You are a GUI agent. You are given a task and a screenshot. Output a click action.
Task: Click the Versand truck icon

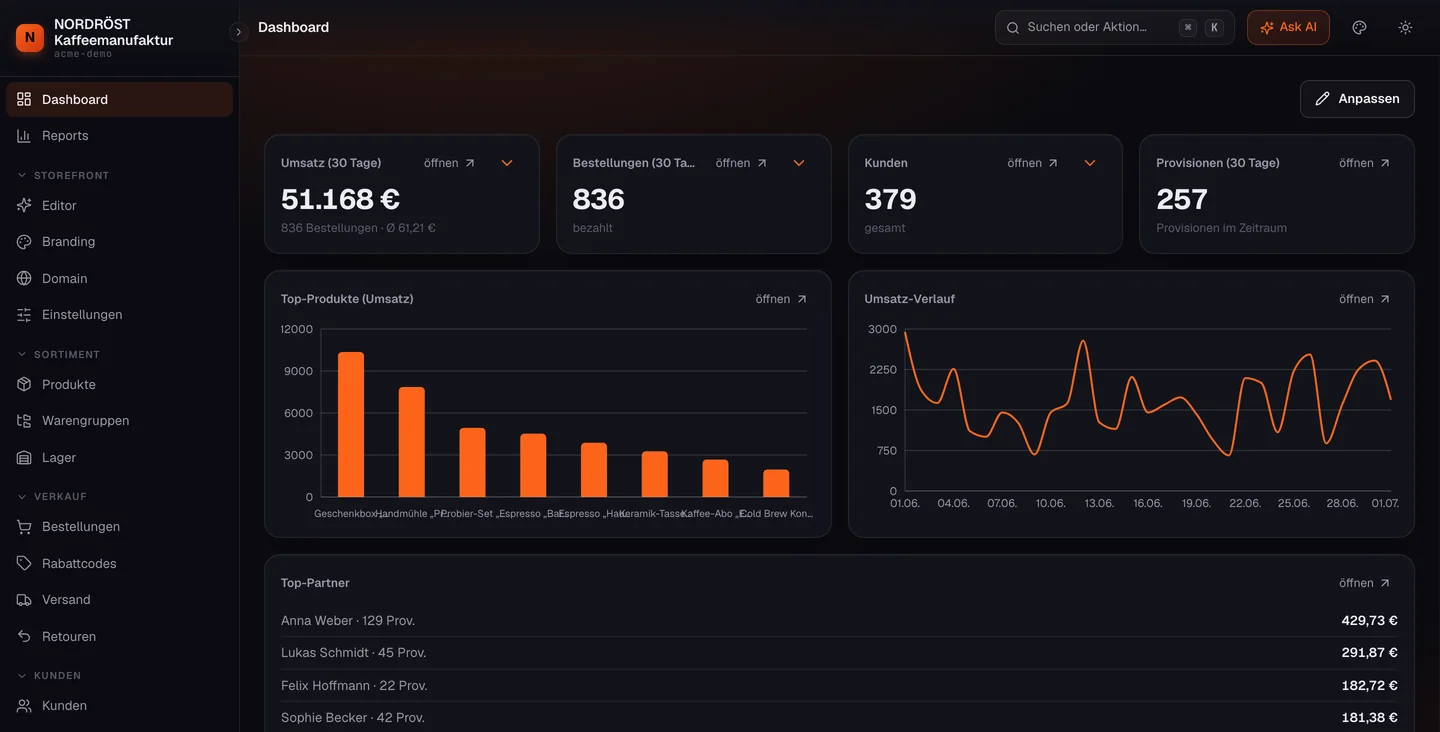coord(24,599)
